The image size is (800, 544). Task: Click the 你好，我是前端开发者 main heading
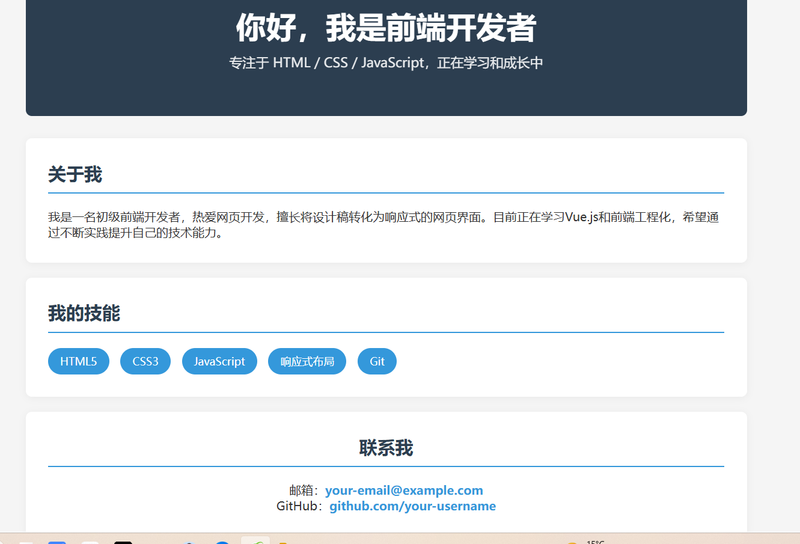tap(386, 28)
